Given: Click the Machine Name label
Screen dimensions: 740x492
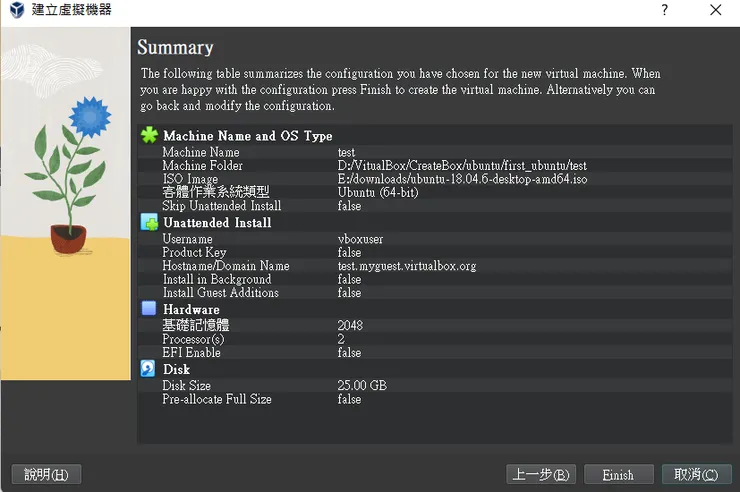Looking at the screenshot, I should tap(201, 152).
